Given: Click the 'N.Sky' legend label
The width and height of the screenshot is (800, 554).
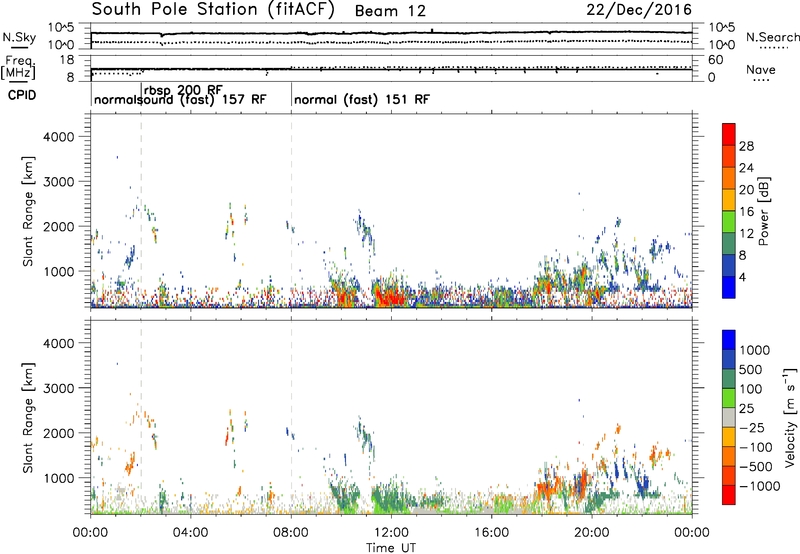Looking at the screenshot, I should pos(19,37).
